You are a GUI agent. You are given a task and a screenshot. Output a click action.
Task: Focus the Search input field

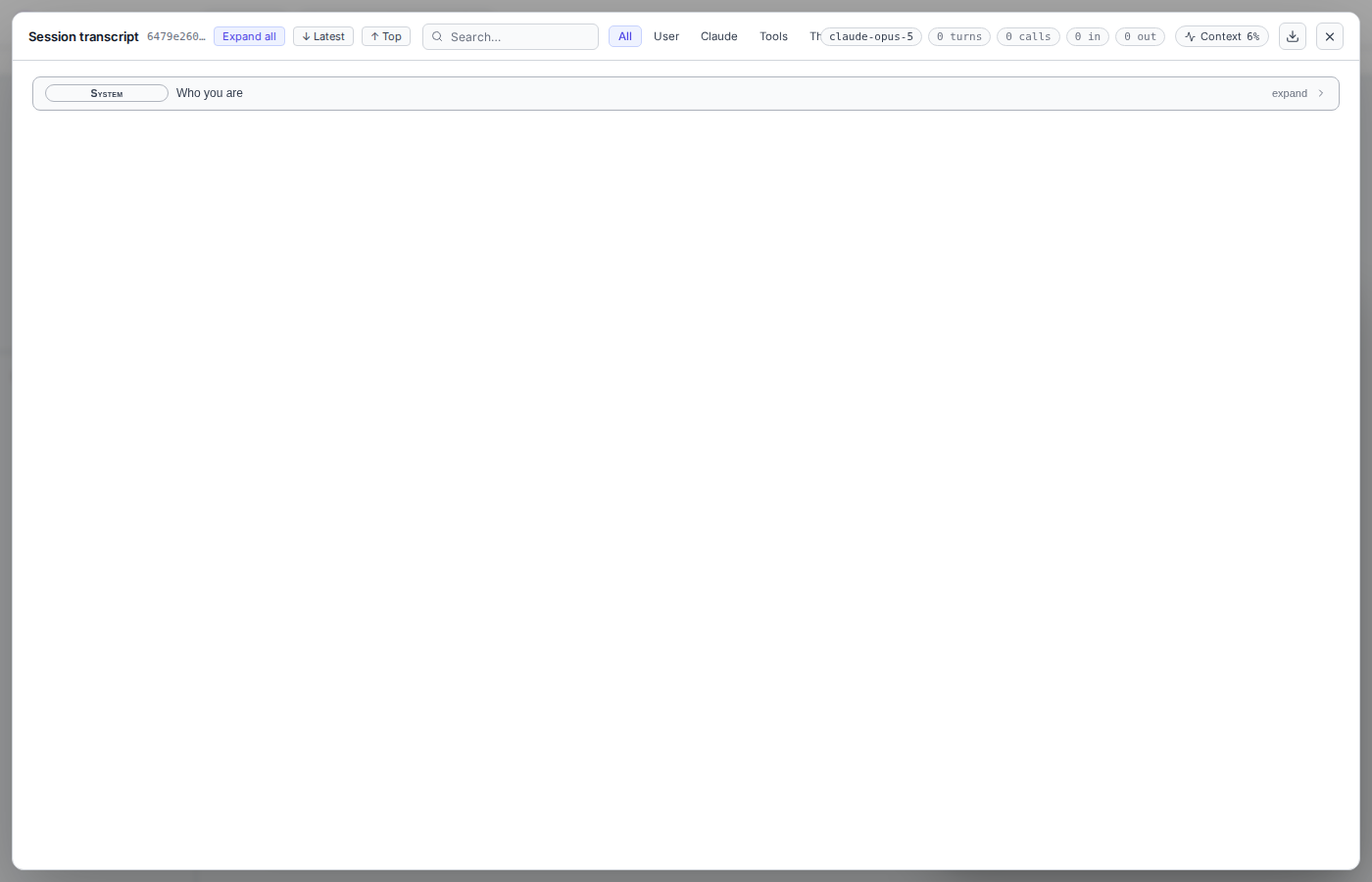511,36
